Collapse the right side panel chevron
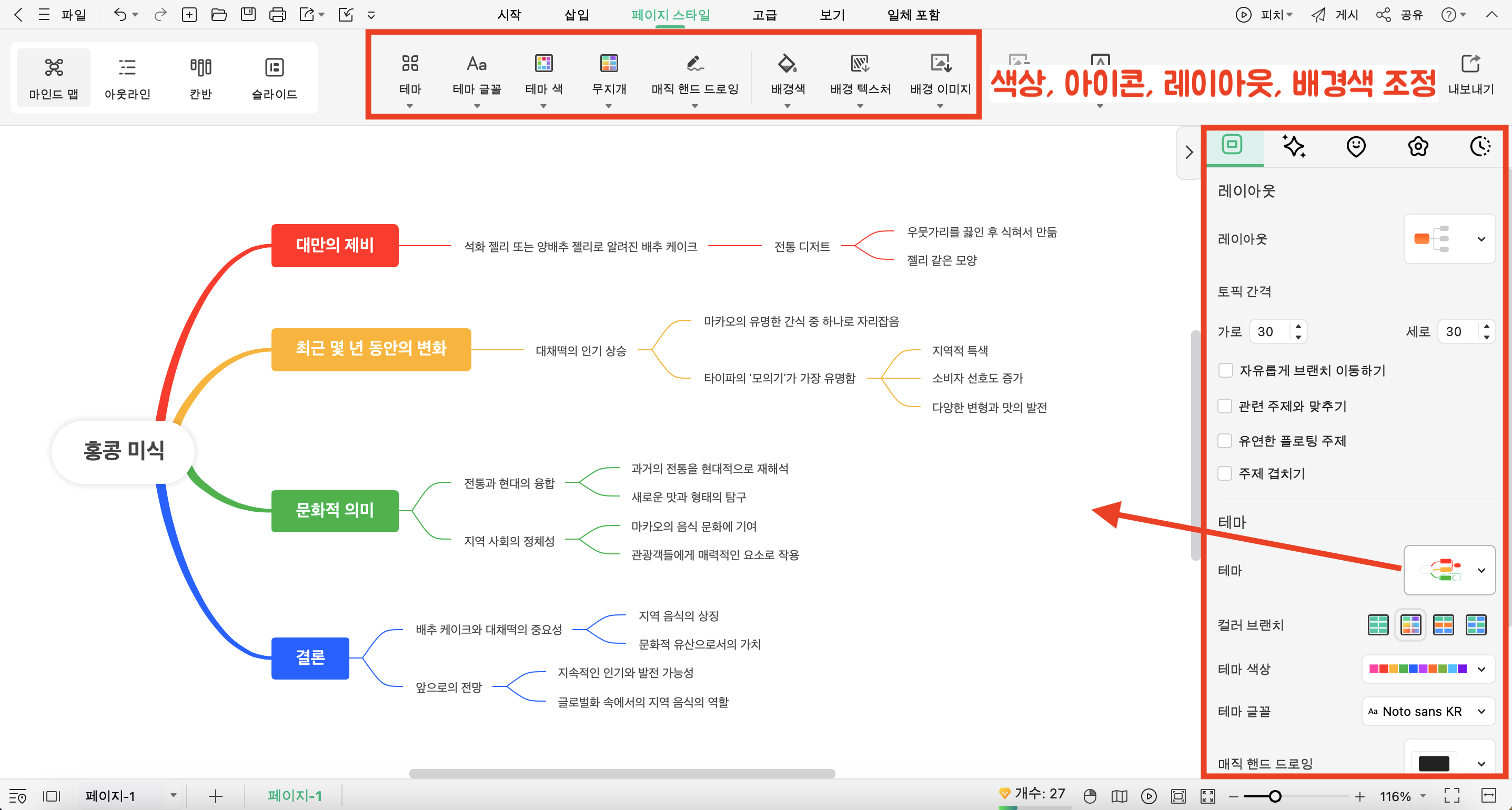Image resolution: width=1512 pixels, height=810 pixels. [x=1188, y=152]
